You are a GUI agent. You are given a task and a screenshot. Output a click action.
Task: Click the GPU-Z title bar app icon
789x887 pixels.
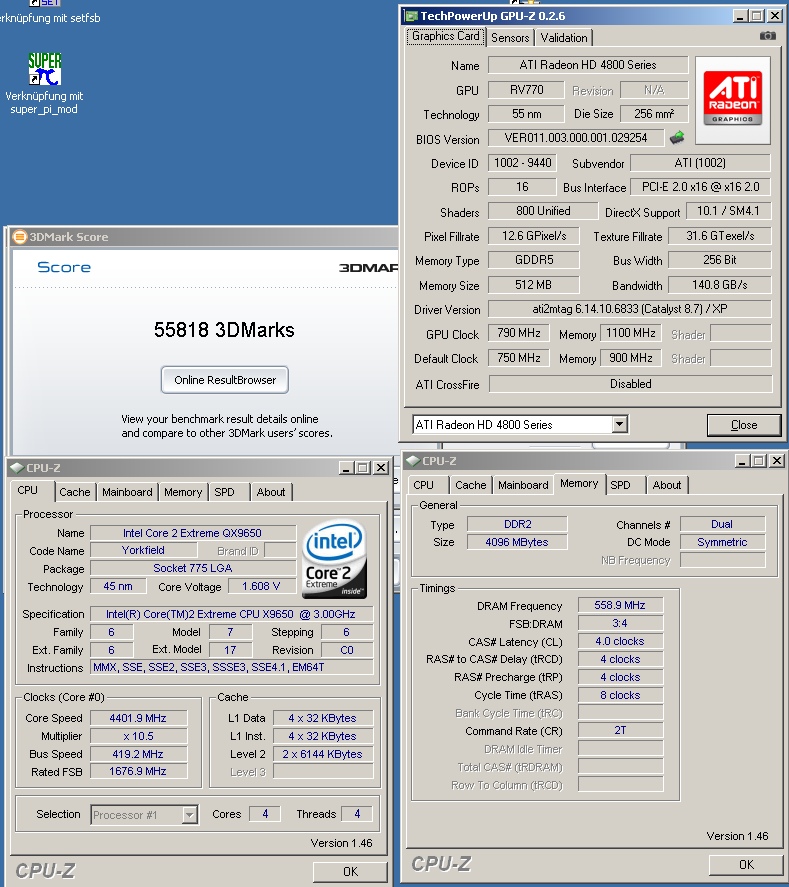click(x=412, y=16)
